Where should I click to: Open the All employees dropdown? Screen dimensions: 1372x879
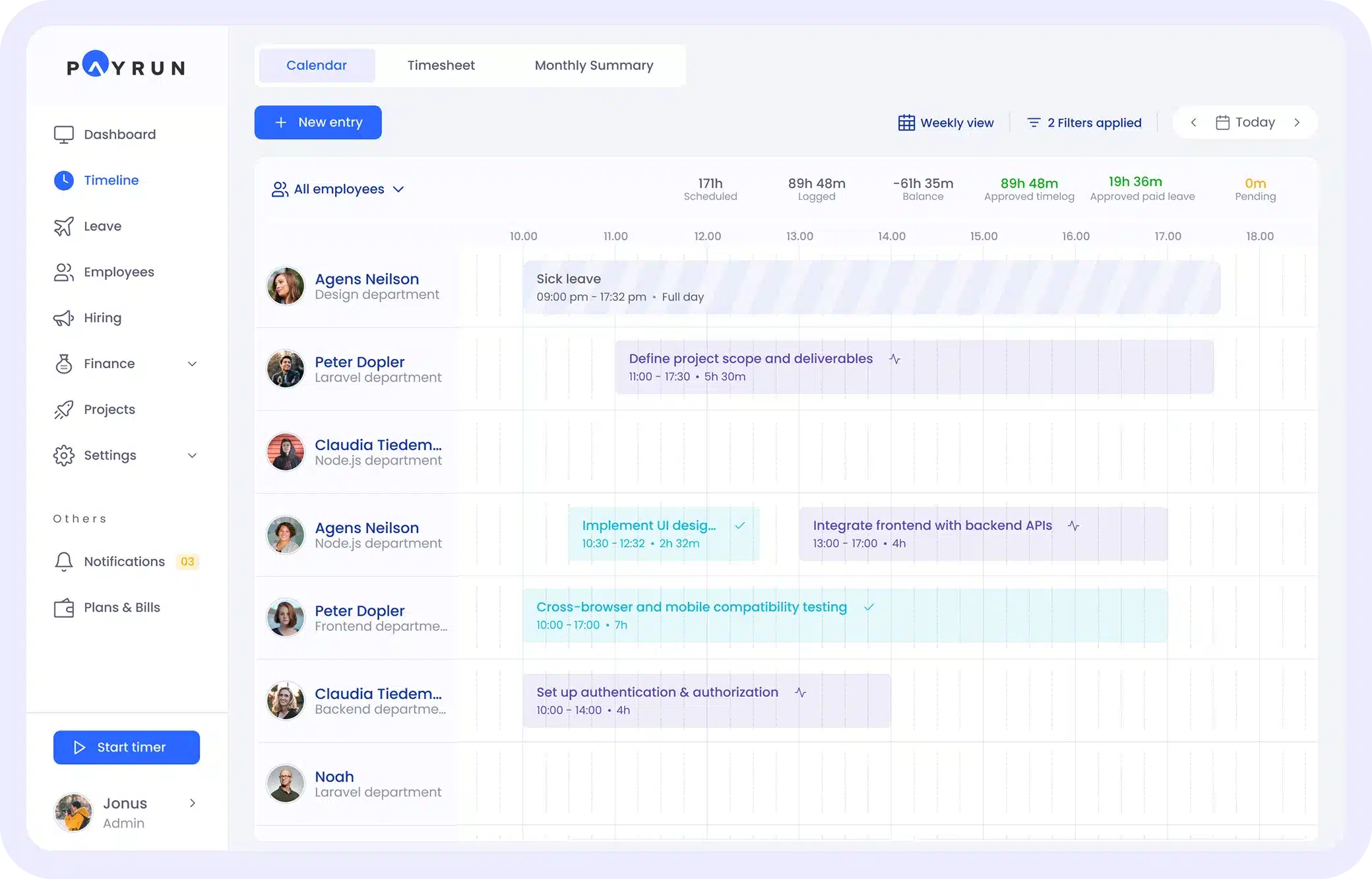(x=399, y=189)
